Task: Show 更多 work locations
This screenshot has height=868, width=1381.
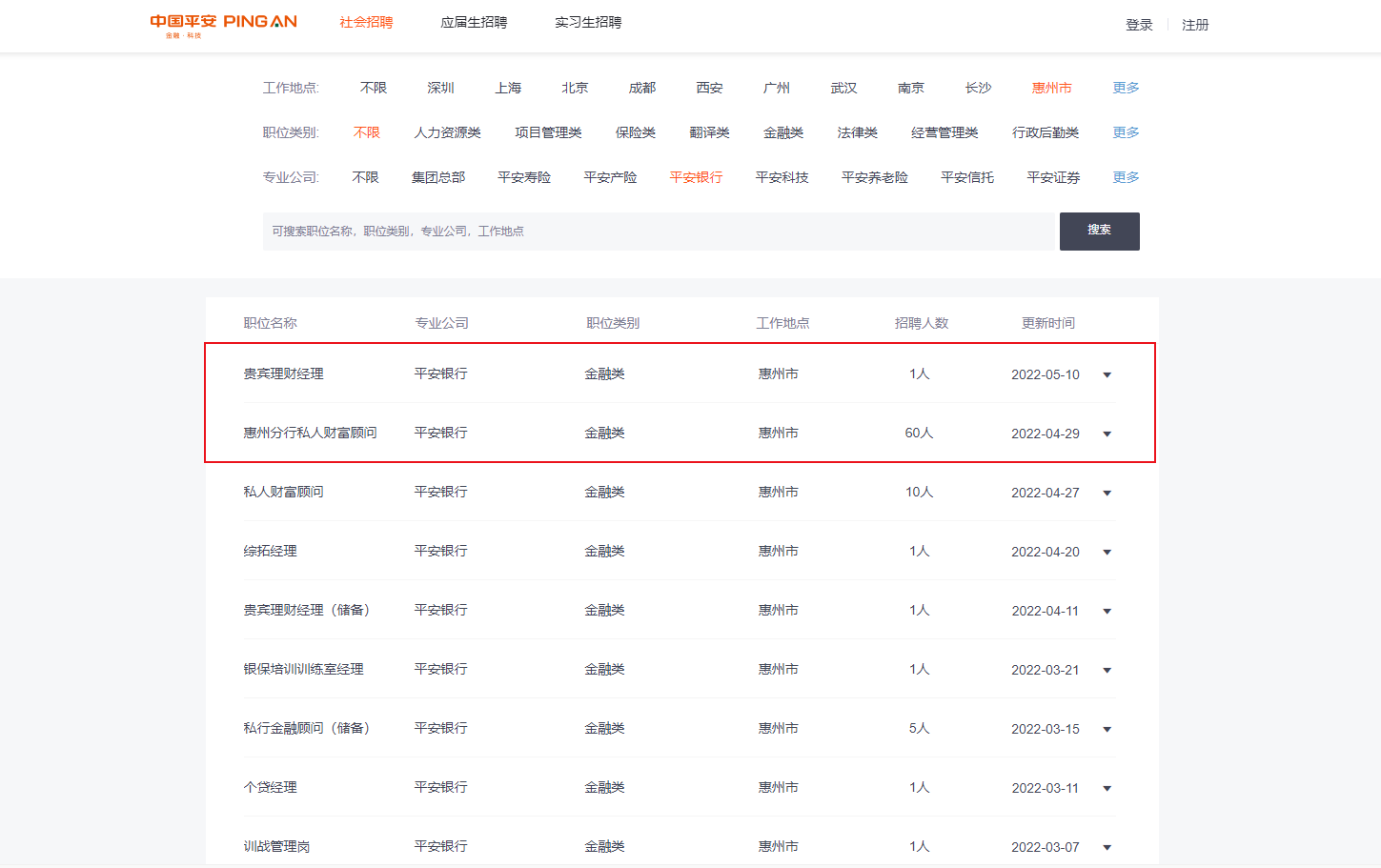Action: pos(1126,88)
